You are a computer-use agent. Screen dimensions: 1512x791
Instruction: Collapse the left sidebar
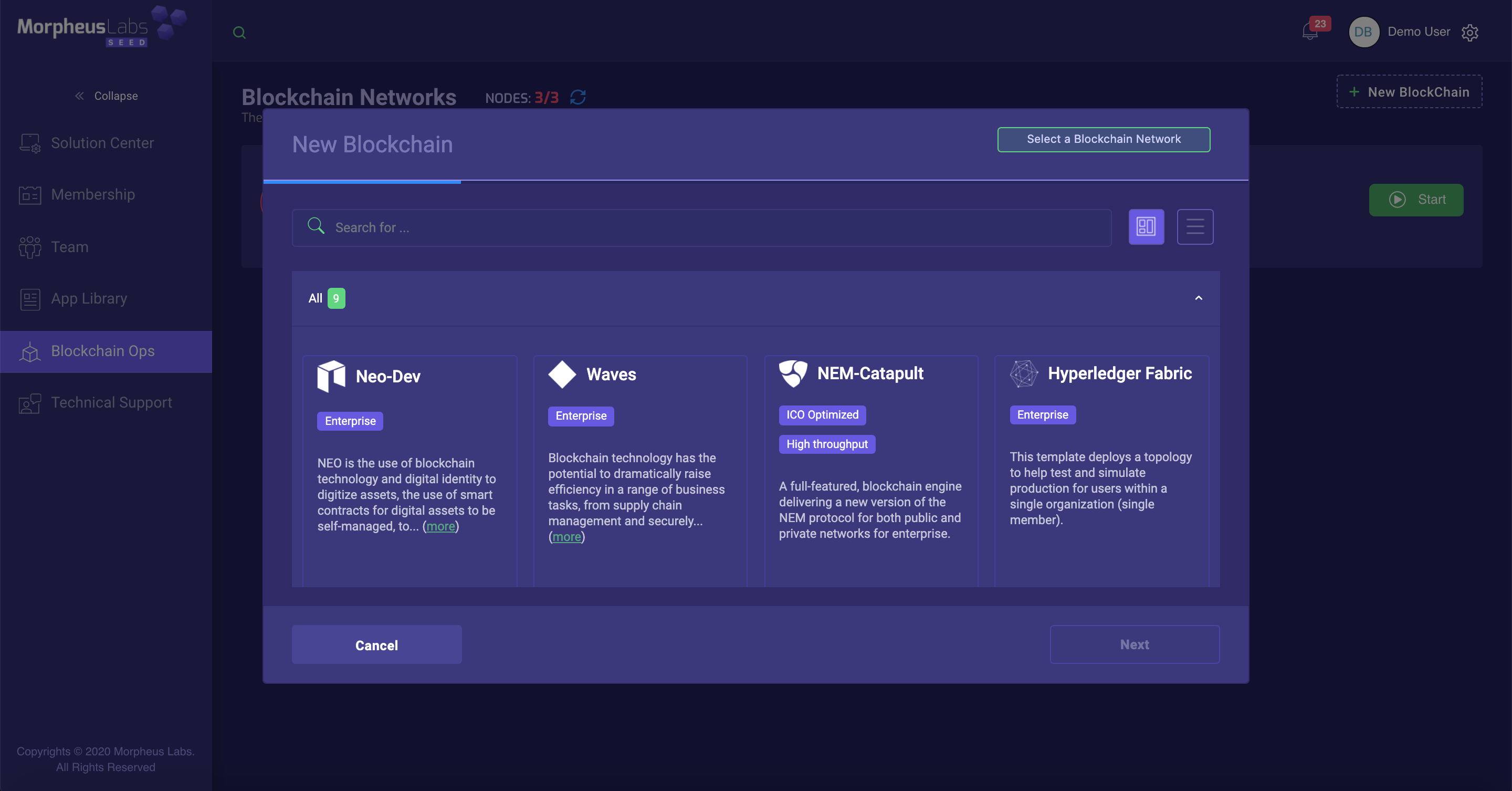coord(106,96)
